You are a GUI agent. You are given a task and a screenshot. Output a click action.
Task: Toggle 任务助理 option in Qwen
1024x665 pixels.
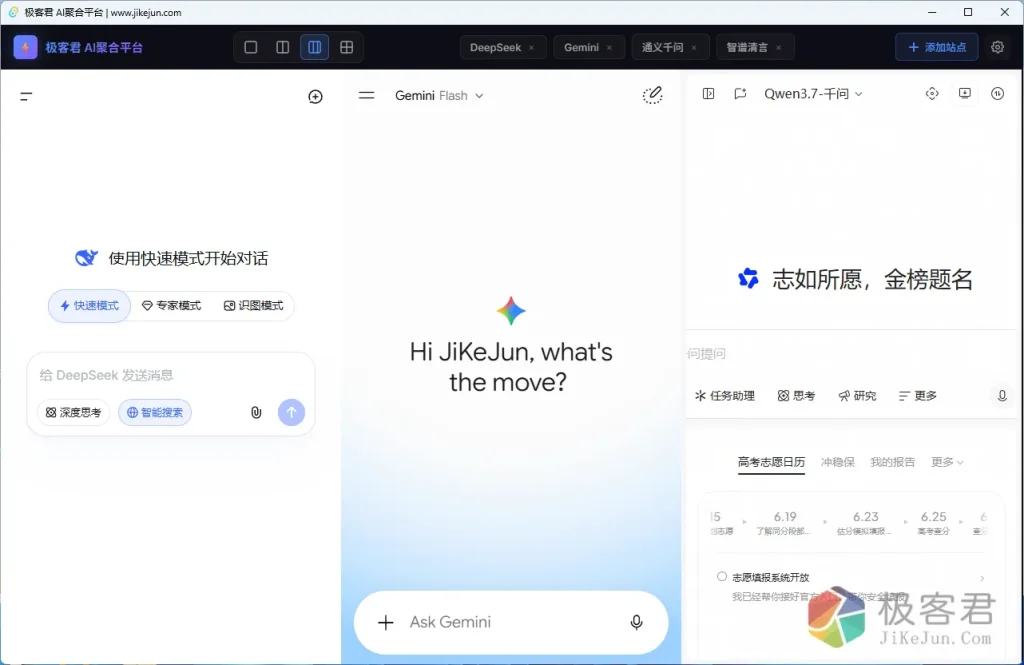tap(725, 396)
